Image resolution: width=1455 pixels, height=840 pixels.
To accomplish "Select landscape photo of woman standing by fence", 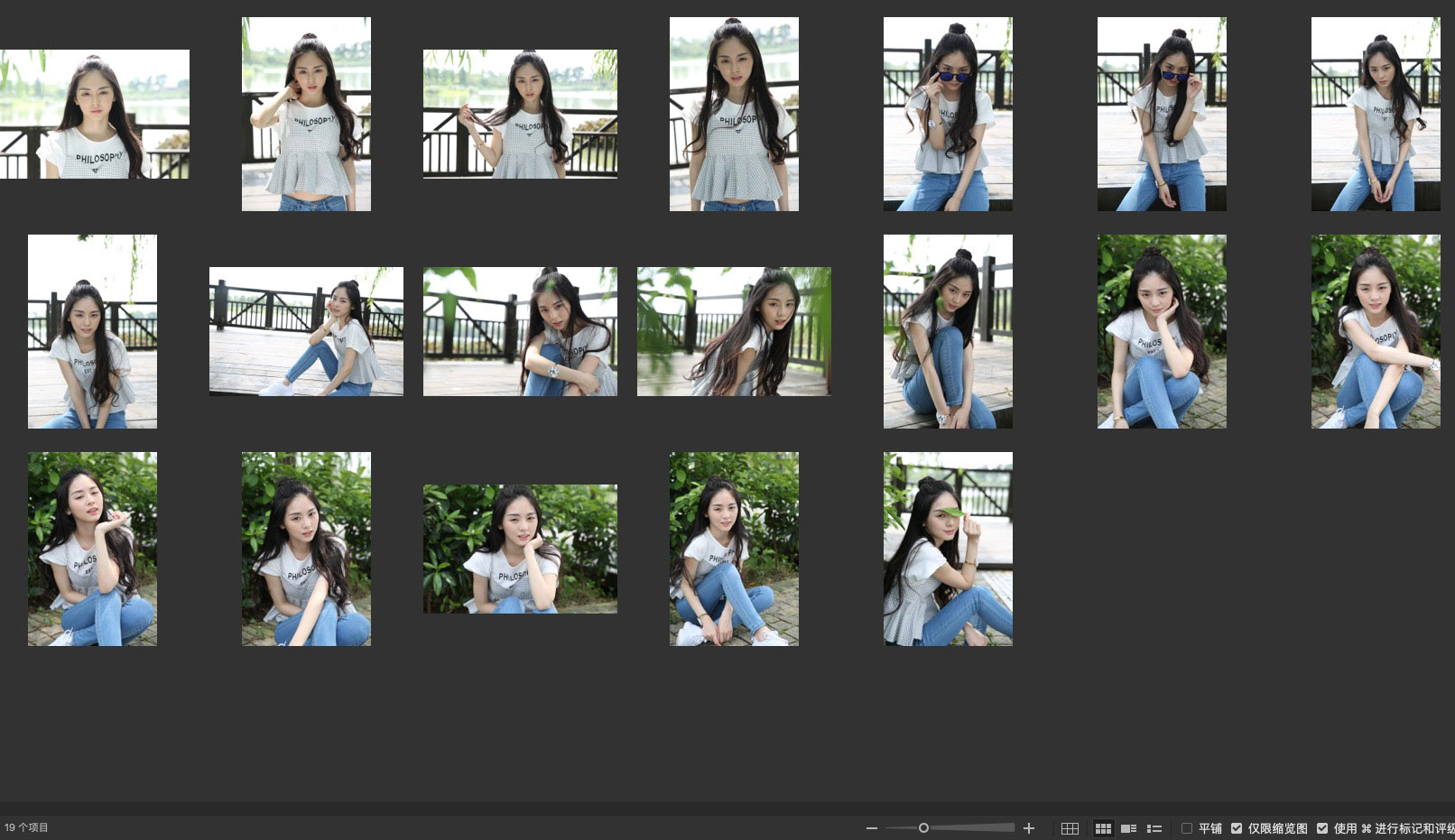I will [x=520, y=114].
